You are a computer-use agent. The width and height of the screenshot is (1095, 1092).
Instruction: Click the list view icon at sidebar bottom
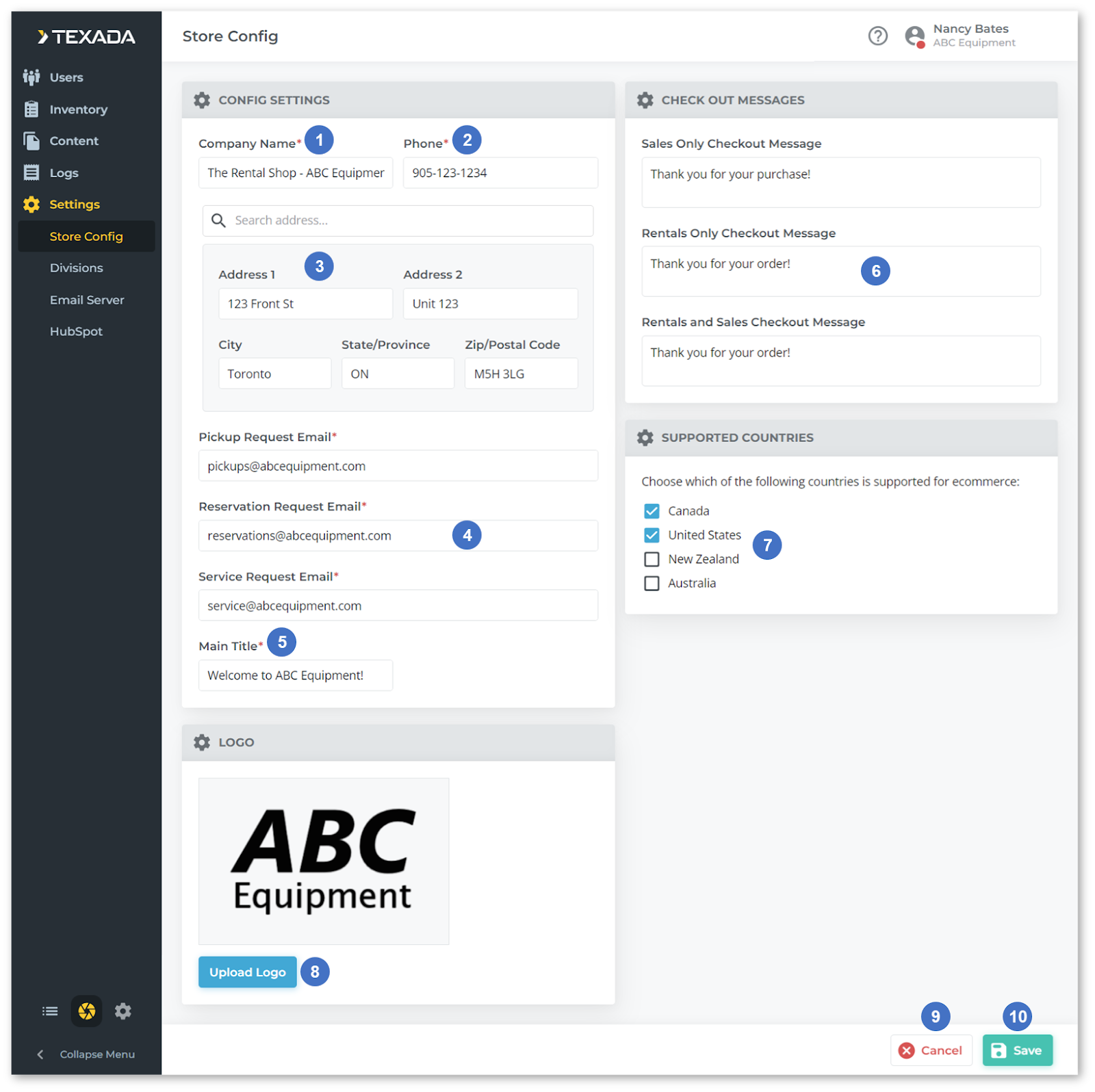pos(50,1011)
